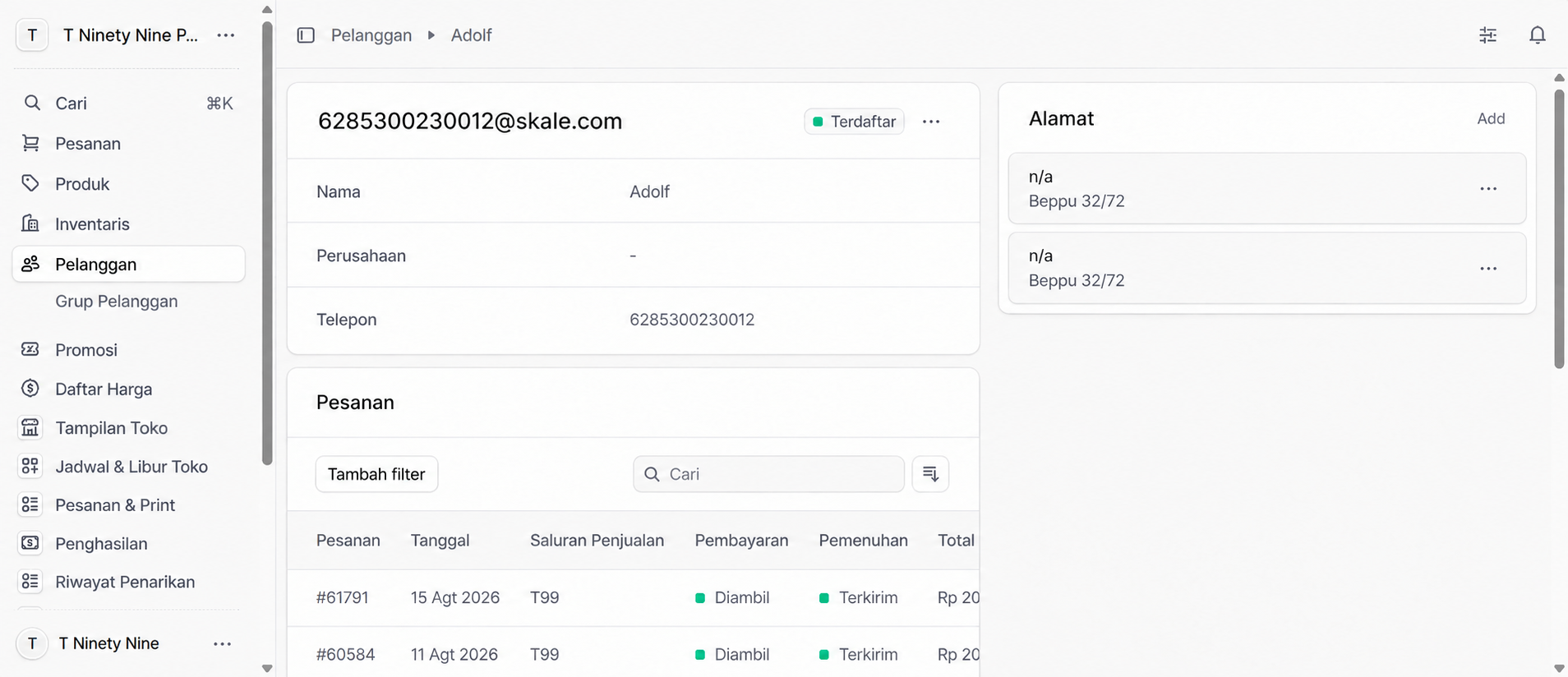Open the Pelanggan menu item
This screenshot has height=677, width=1568.
(129, 264)
